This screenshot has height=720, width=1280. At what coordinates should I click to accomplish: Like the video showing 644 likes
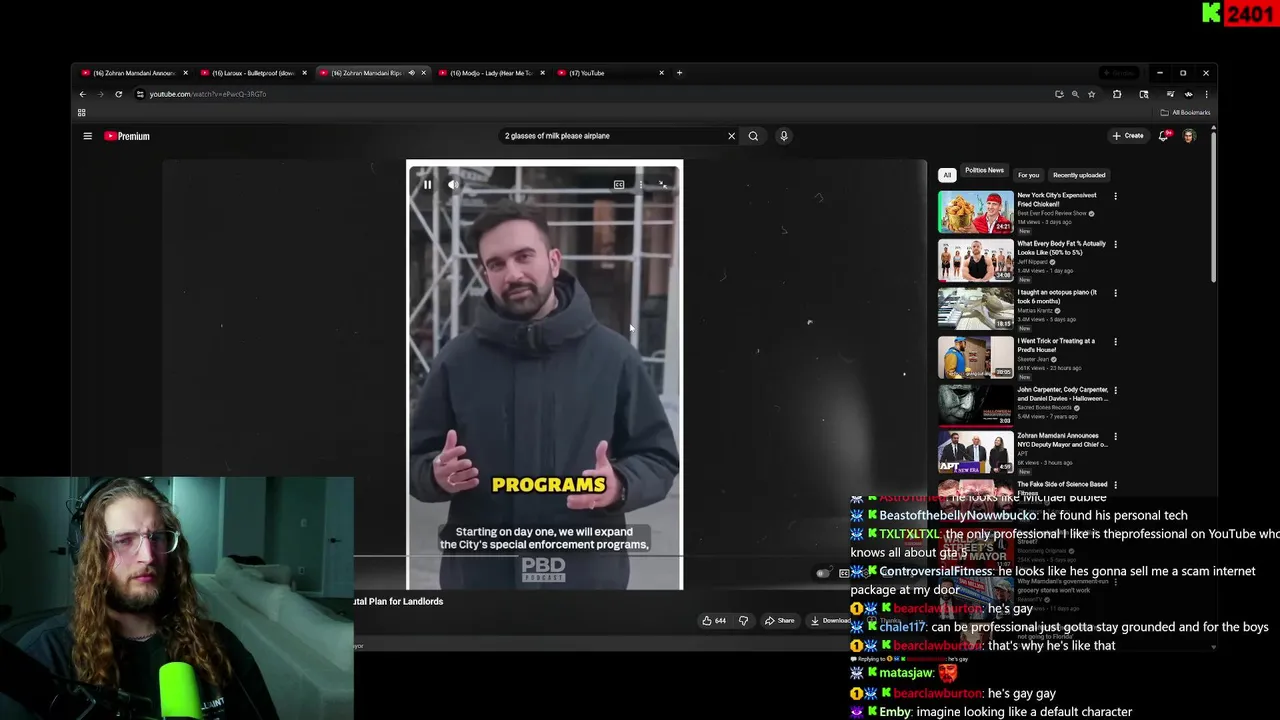coord(714,620)
